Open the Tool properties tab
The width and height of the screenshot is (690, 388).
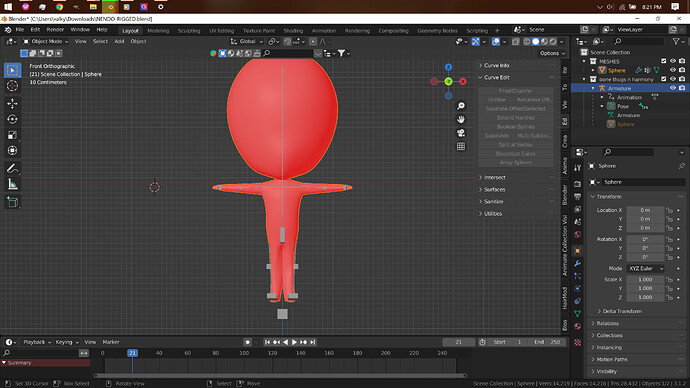click(x=577, y=168)
